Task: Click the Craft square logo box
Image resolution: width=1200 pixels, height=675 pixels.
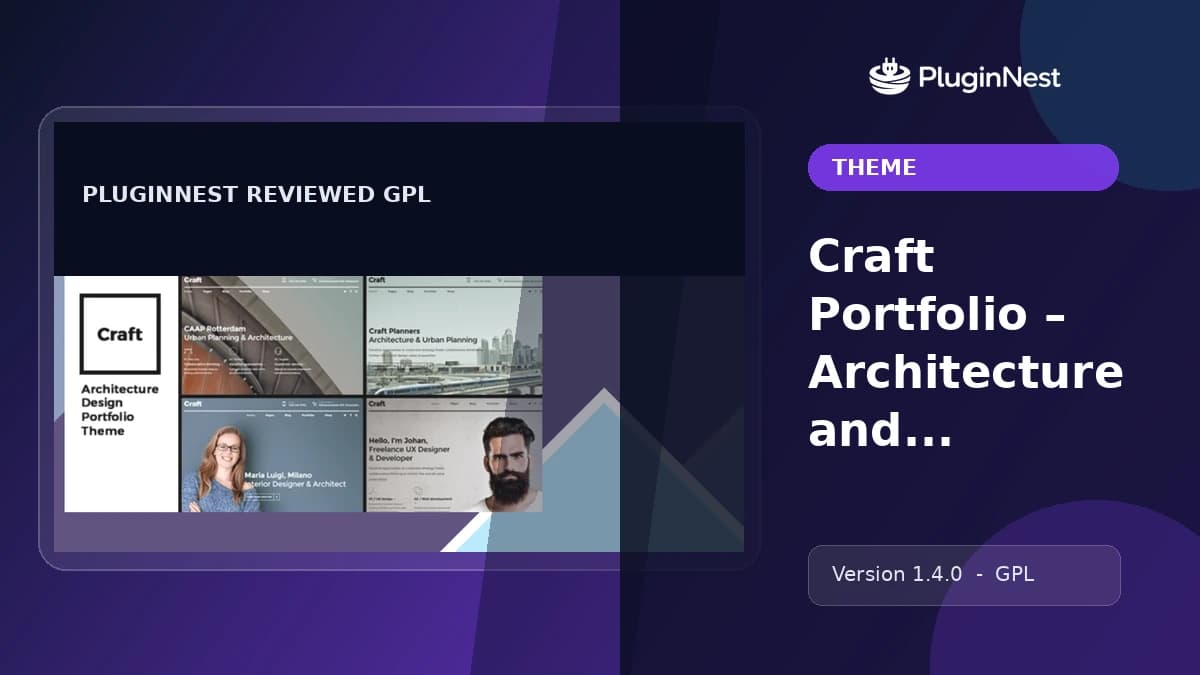Action: [x=120, y=333]
